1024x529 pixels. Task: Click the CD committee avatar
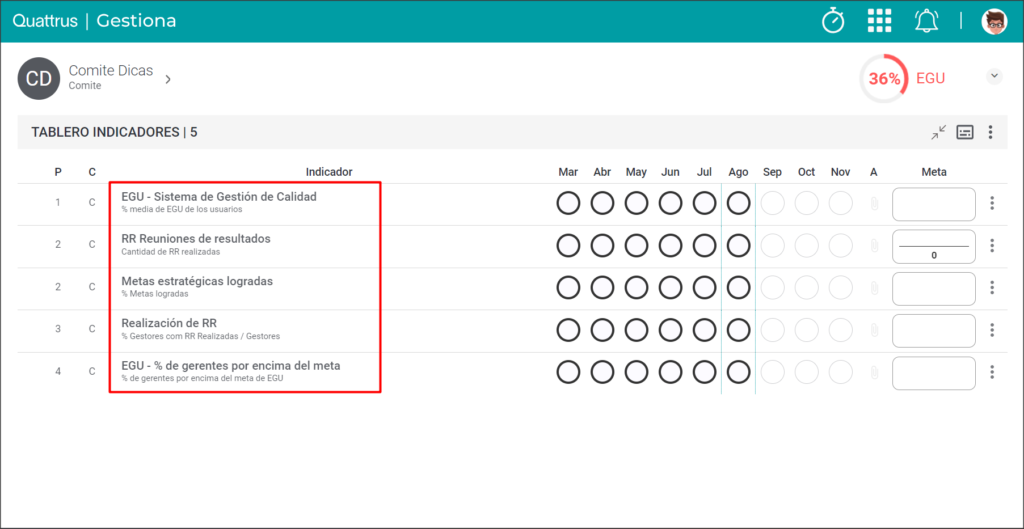tap(39, 78)
